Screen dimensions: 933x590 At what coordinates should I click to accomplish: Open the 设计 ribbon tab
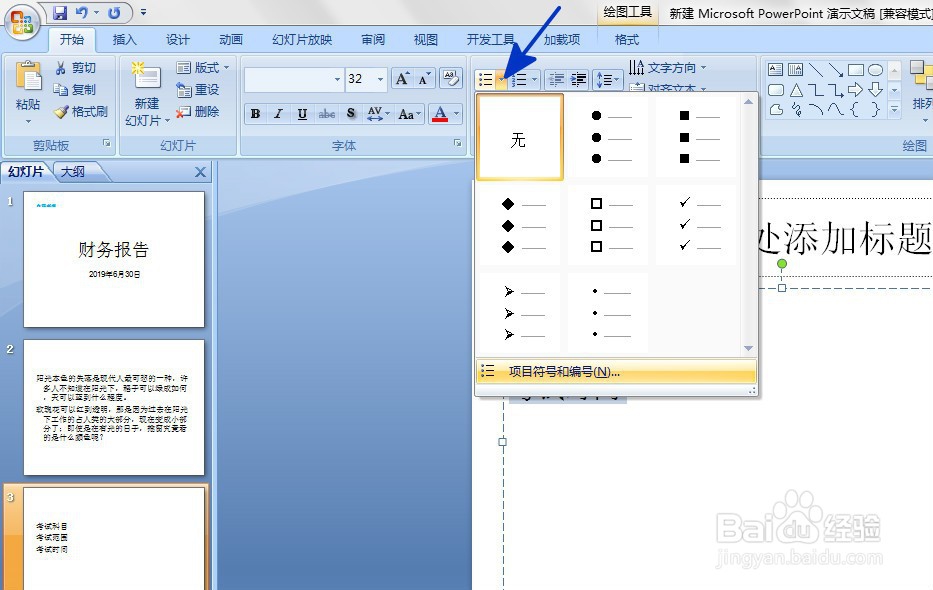(177, 40)
